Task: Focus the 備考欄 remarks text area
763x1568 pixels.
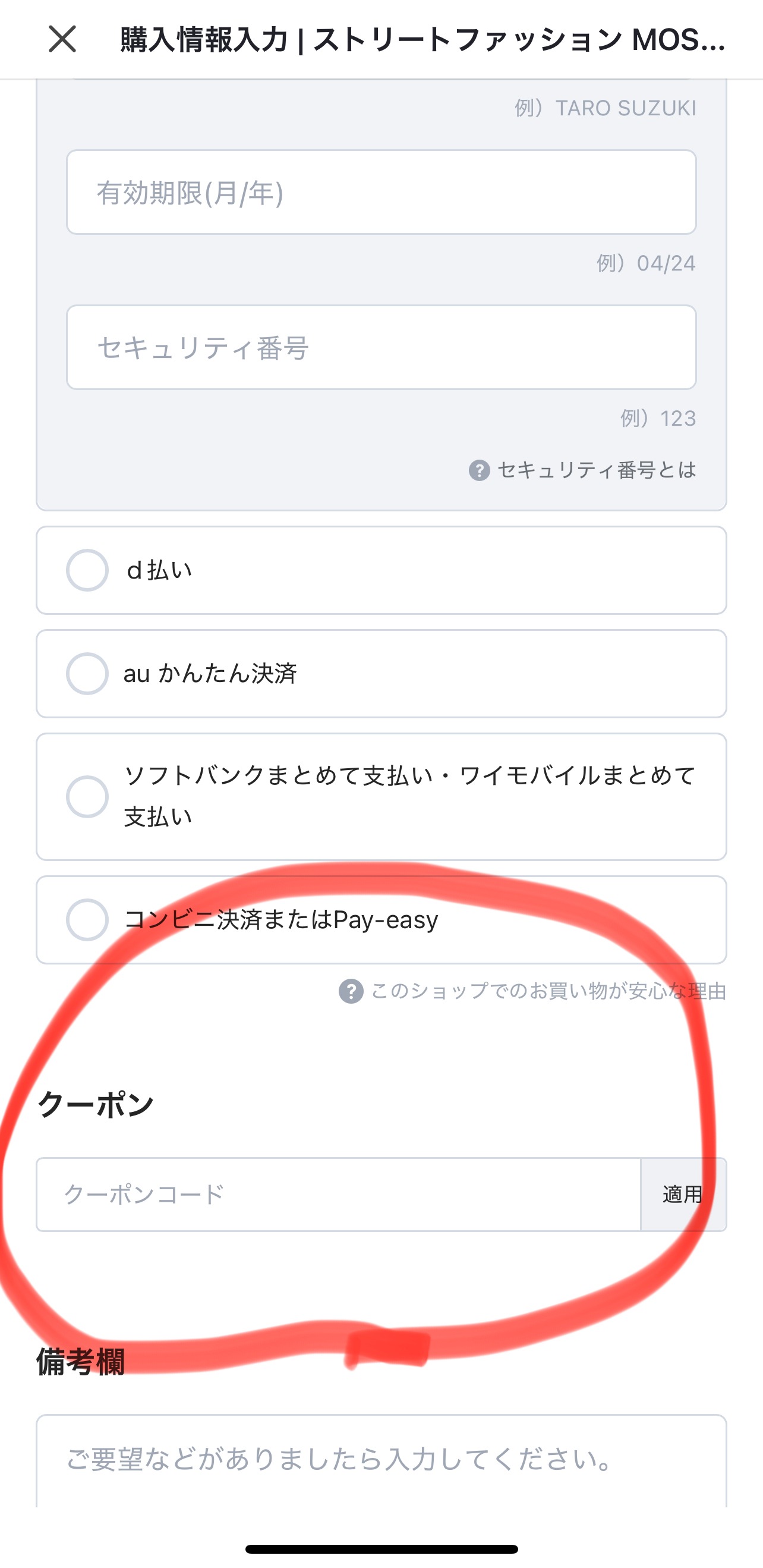Action: pyautogui.click(x=381, y=1461)
